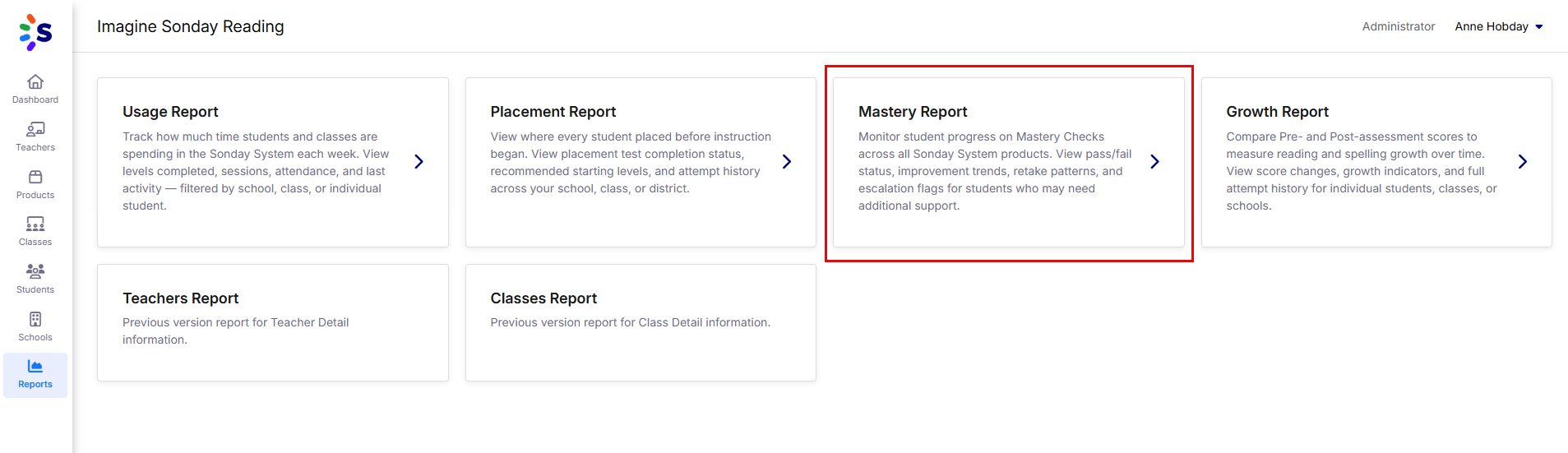
Task: Open Placement Report via its arrow
Action: 787,162
